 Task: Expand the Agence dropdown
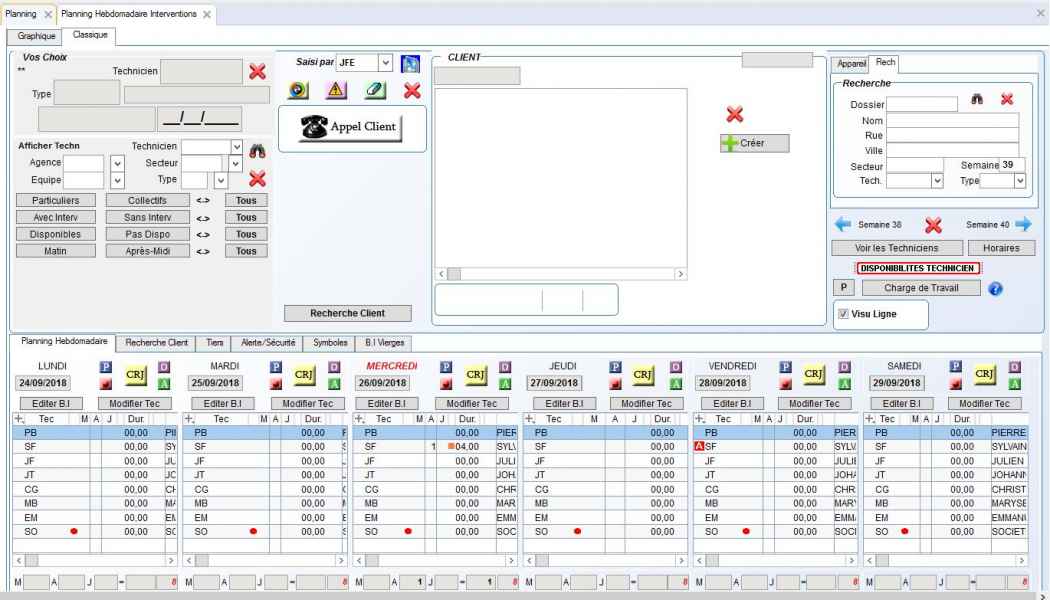117,163
